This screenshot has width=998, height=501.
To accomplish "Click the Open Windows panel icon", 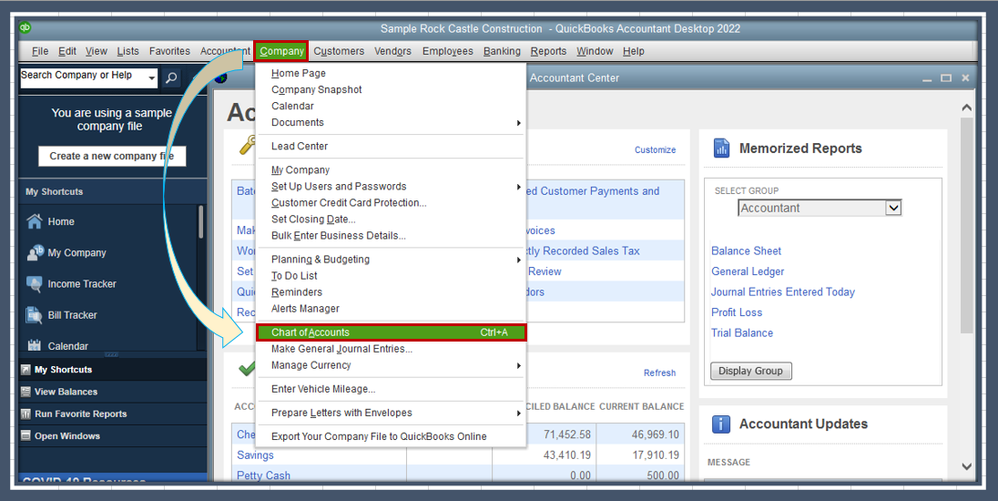I will pos(25,436).
